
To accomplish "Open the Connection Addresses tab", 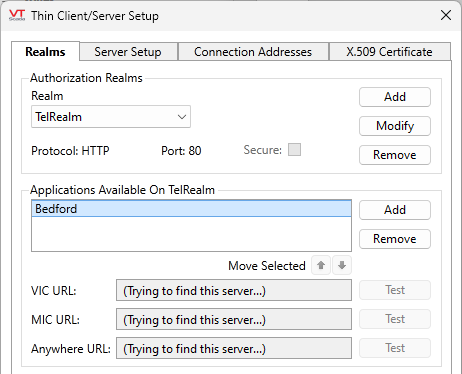I will (x=253, y=52).
